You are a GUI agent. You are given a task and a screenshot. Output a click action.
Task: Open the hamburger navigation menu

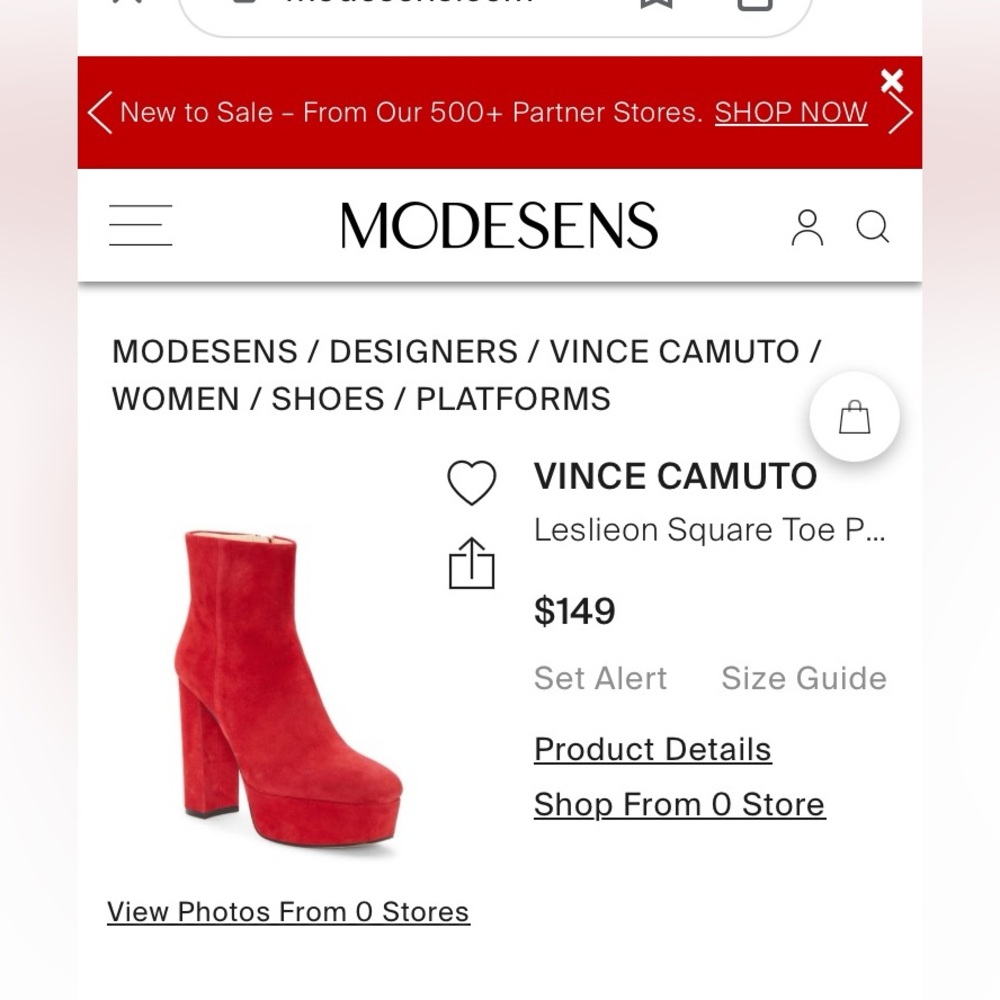click(140, 226)
